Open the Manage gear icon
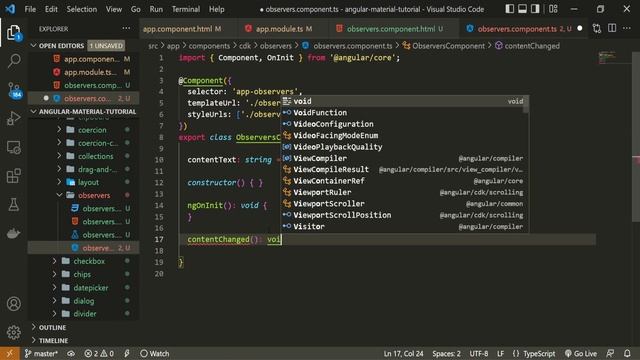Image resolution: width=640 pixels, height=360 pixels. [x=13, y=332]
